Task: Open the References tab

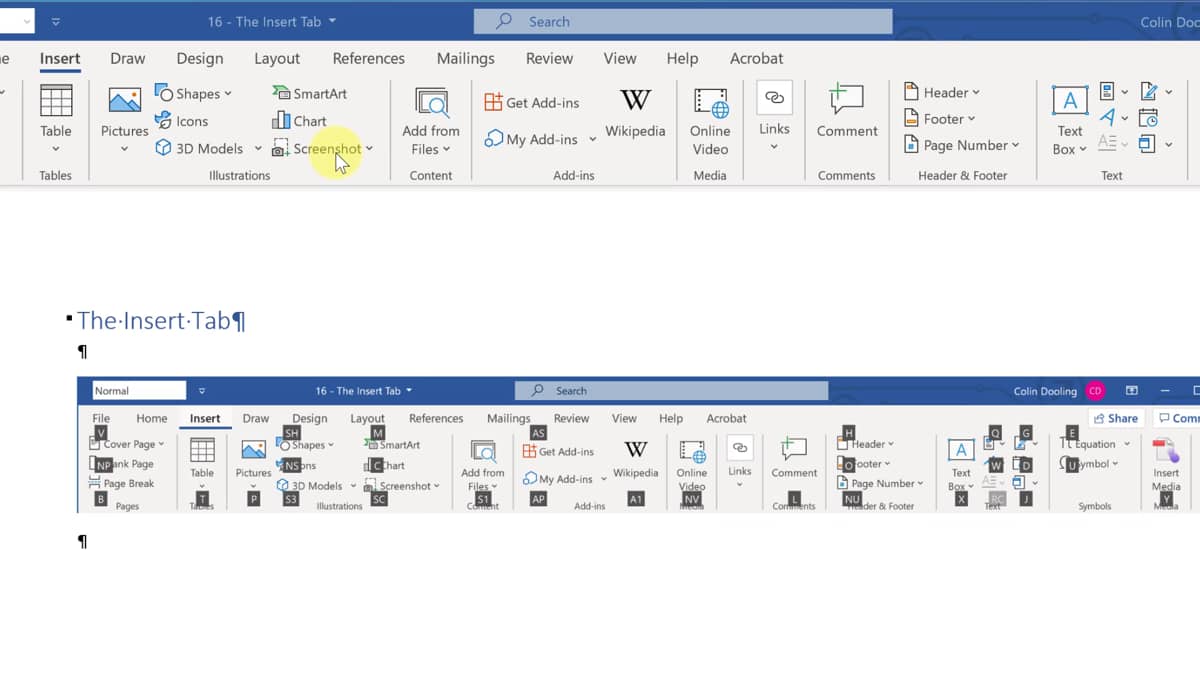Action: click(369, 58)
